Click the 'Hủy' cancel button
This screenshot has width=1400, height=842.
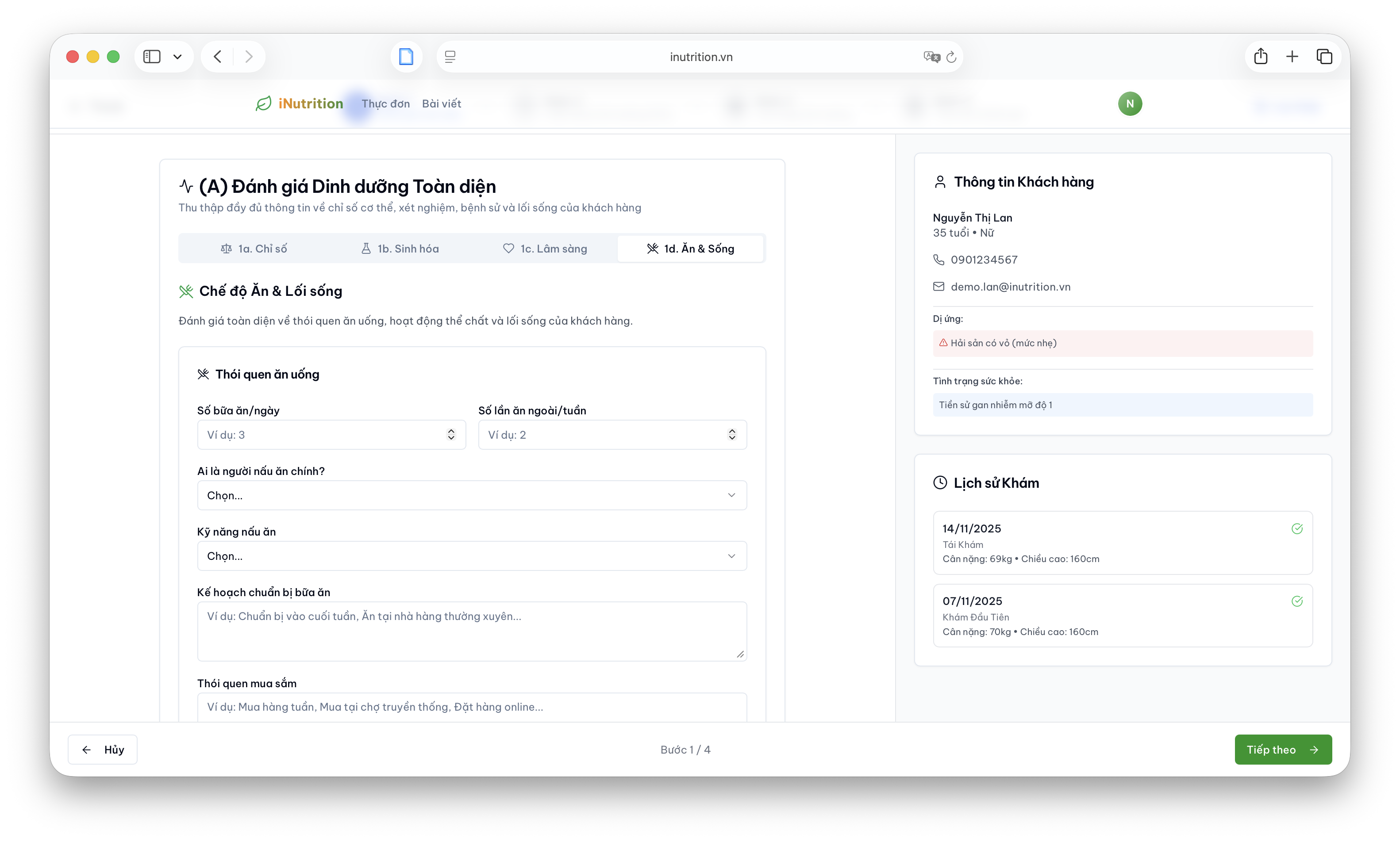click(x=103, y=750)
